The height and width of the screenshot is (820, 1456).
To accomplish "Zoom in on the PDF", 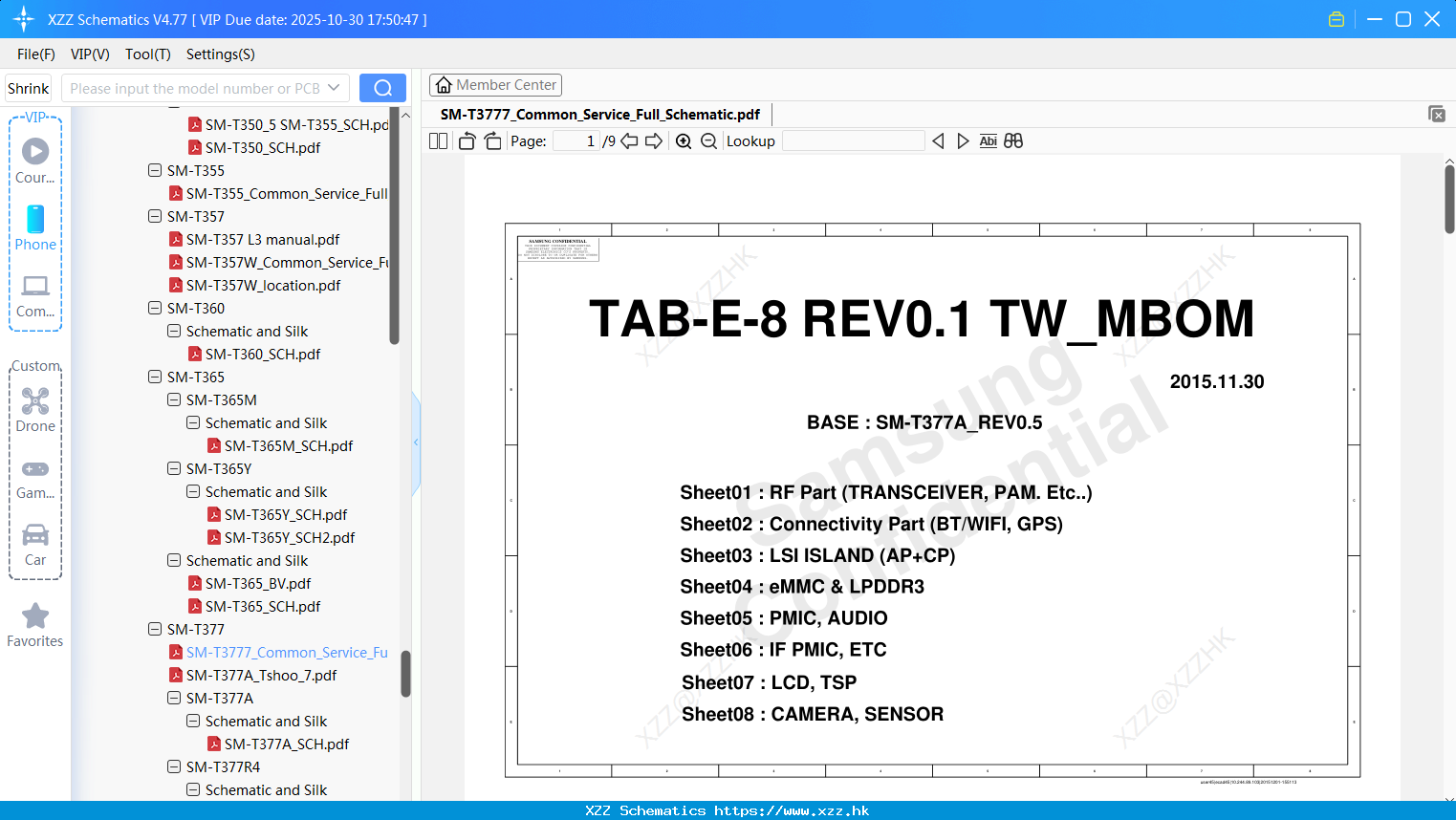I will pos(684,140).
